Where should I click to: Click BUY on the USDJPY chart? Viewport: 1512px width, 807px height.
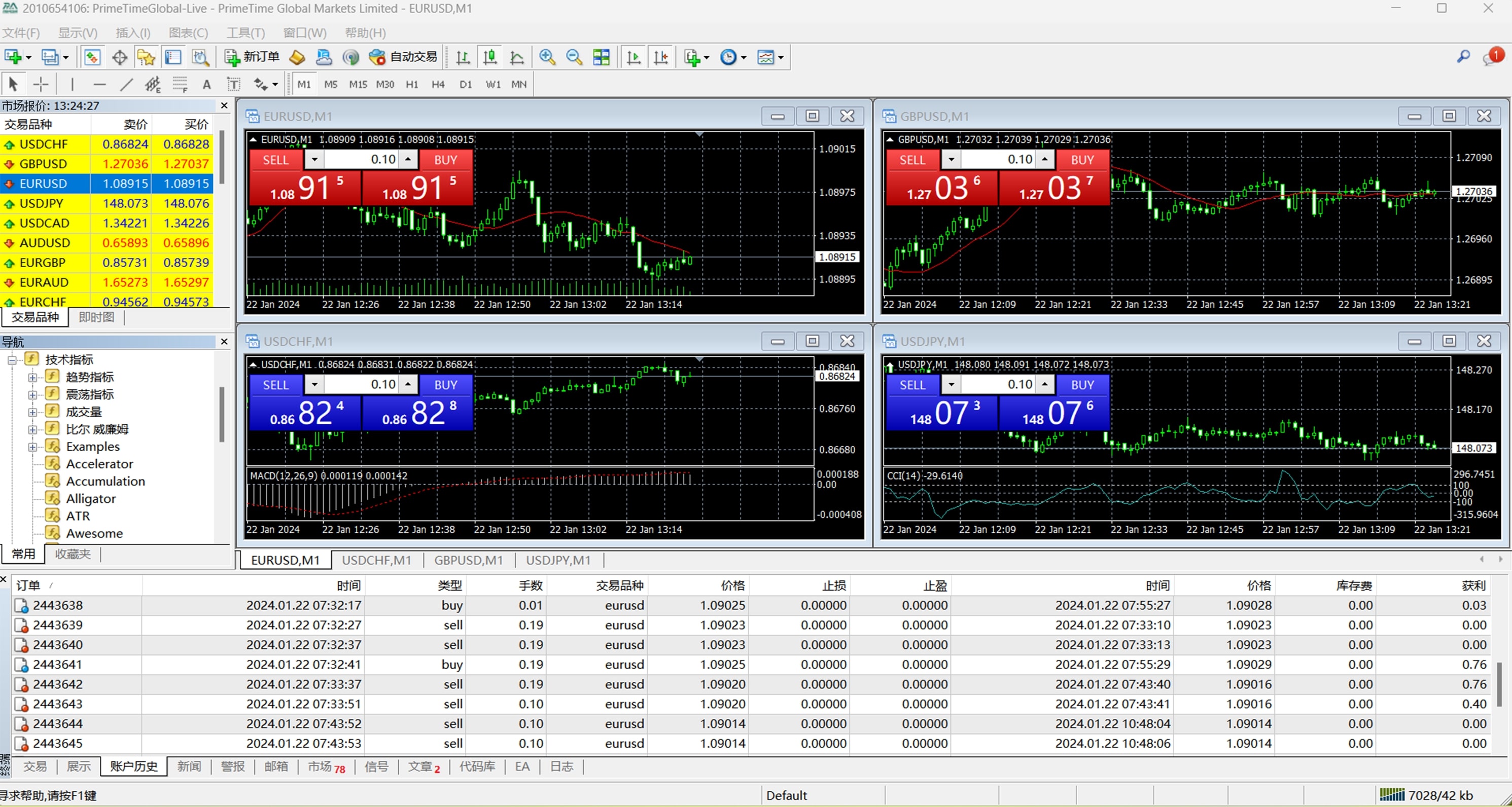coord(1082,385)
